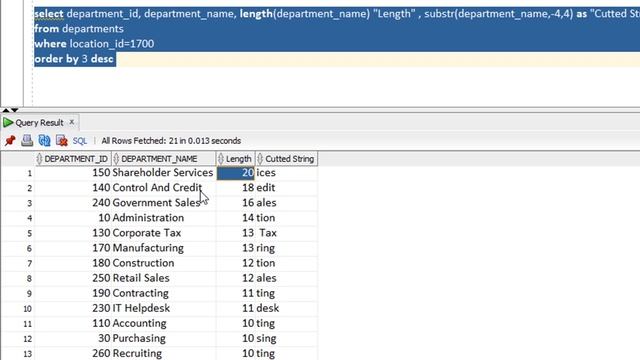Screen dimensions: 640x360
Task: Sort by Length column header
Action: click(236, 159)
